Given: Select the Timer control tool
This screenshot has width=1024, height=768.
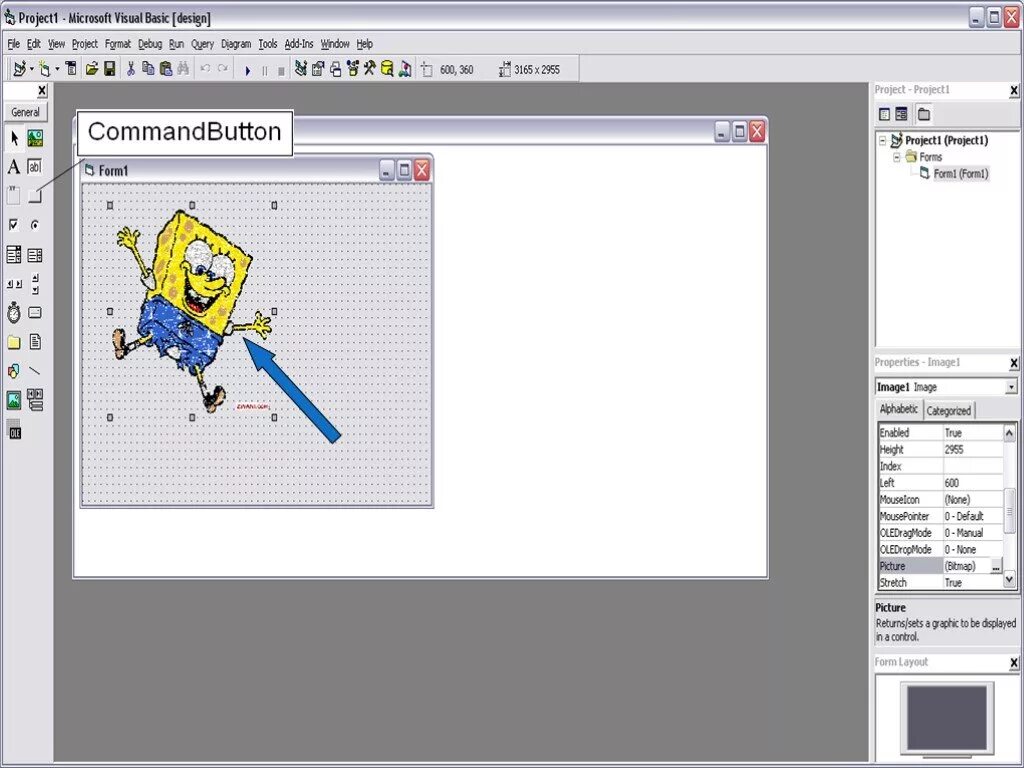Looking at the screenshot, I should coord(14,313).
